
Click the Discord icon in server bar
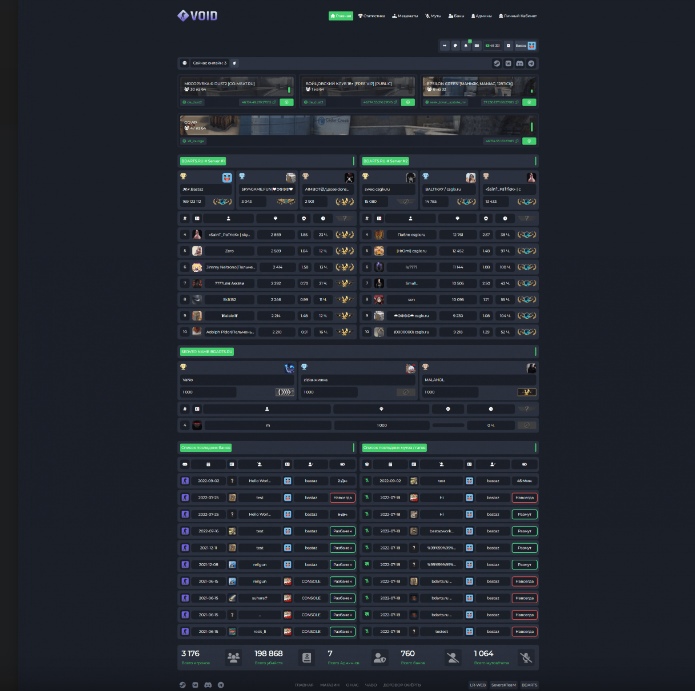pos(519,63)
